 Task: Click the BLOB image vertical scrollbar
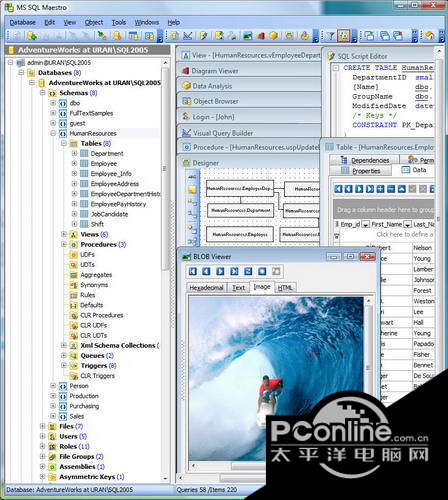[x=368, y=367]
